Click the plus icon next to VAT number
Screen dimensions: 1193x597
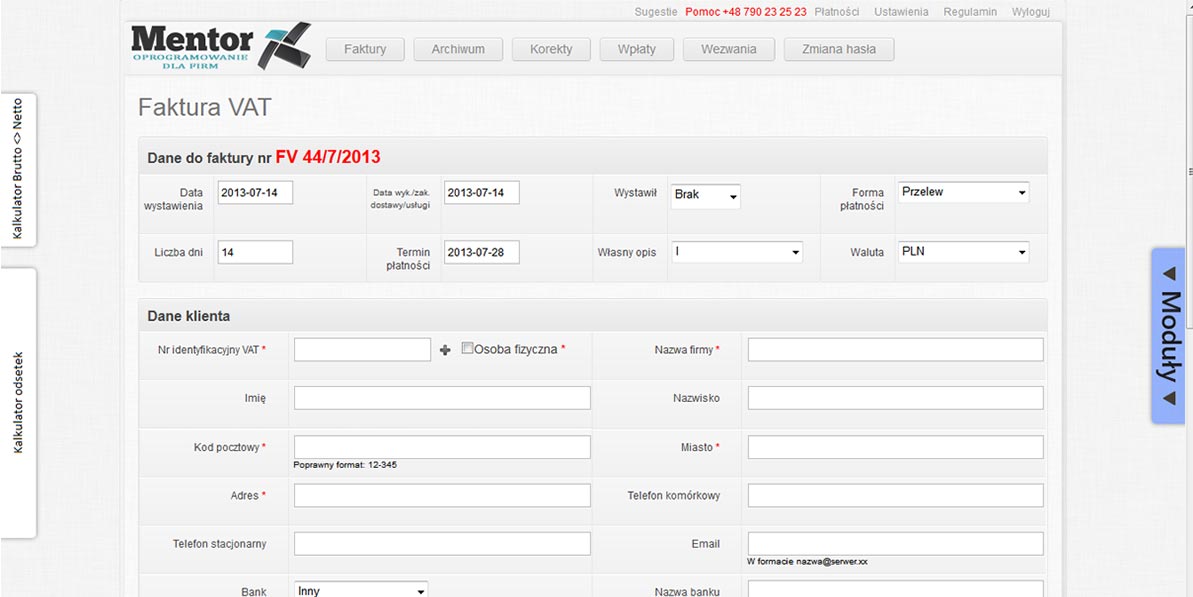click(445, 350)
